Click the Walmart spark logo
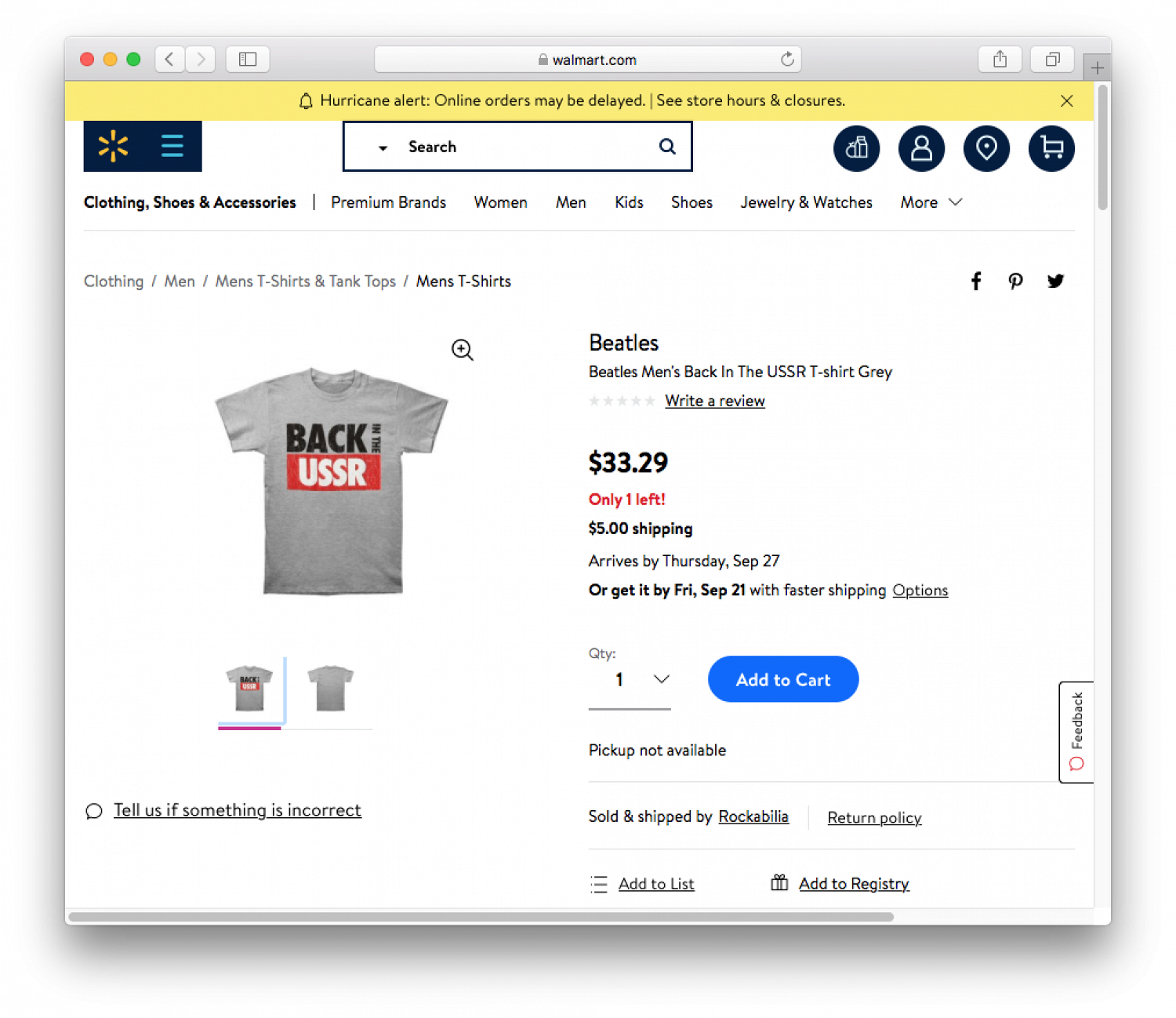Screen dimensions: 1176x1018 (113, 146)
